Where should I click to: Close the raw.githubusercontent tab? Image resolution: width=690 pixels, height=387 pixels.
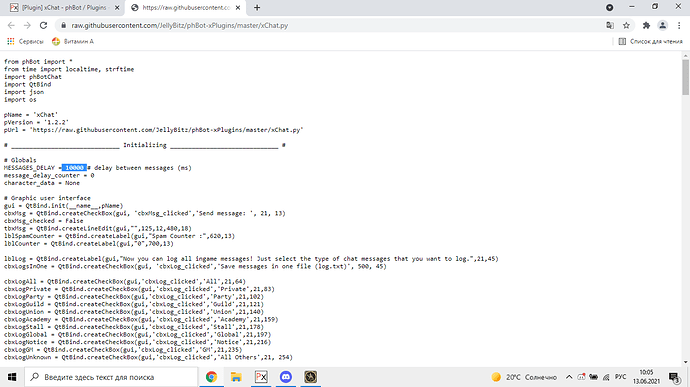coord(238,7)
